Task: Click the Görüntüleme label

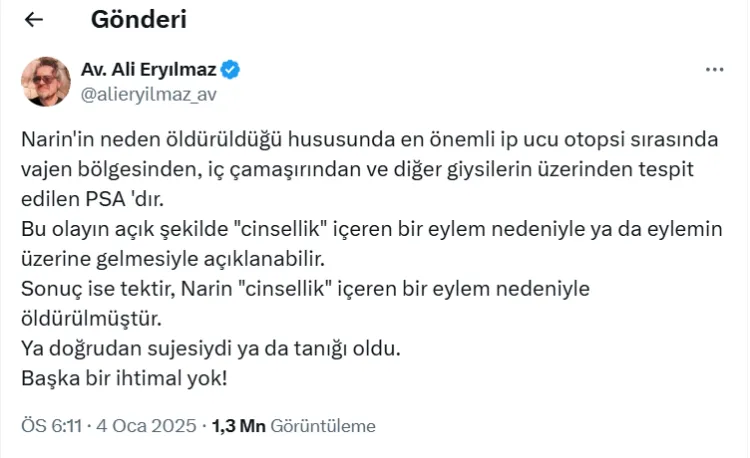Action: click(323, 426)
